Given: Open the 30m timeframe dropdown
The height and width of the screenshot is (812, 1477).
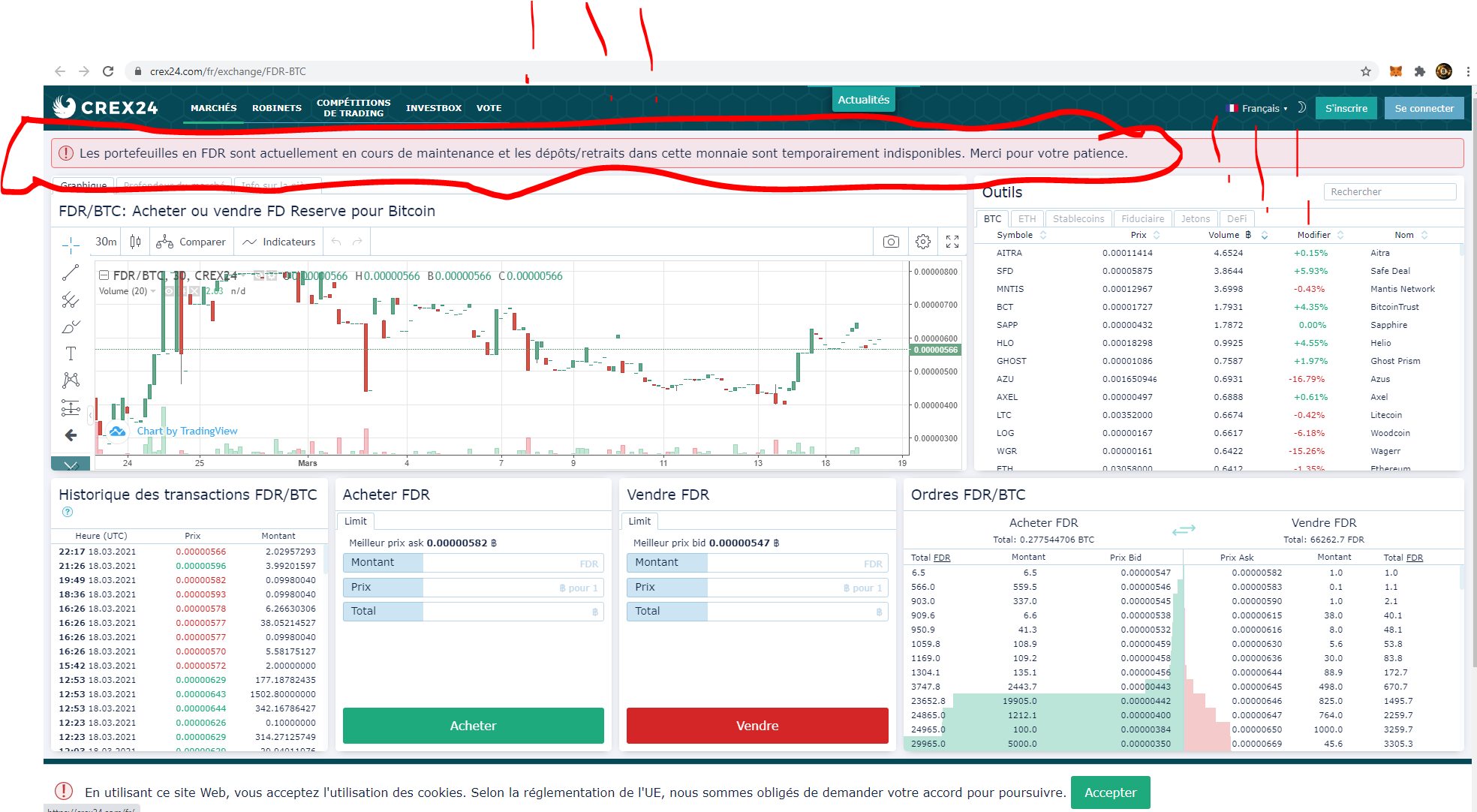Looking at the screenshot, I should [x=106, y=242].
